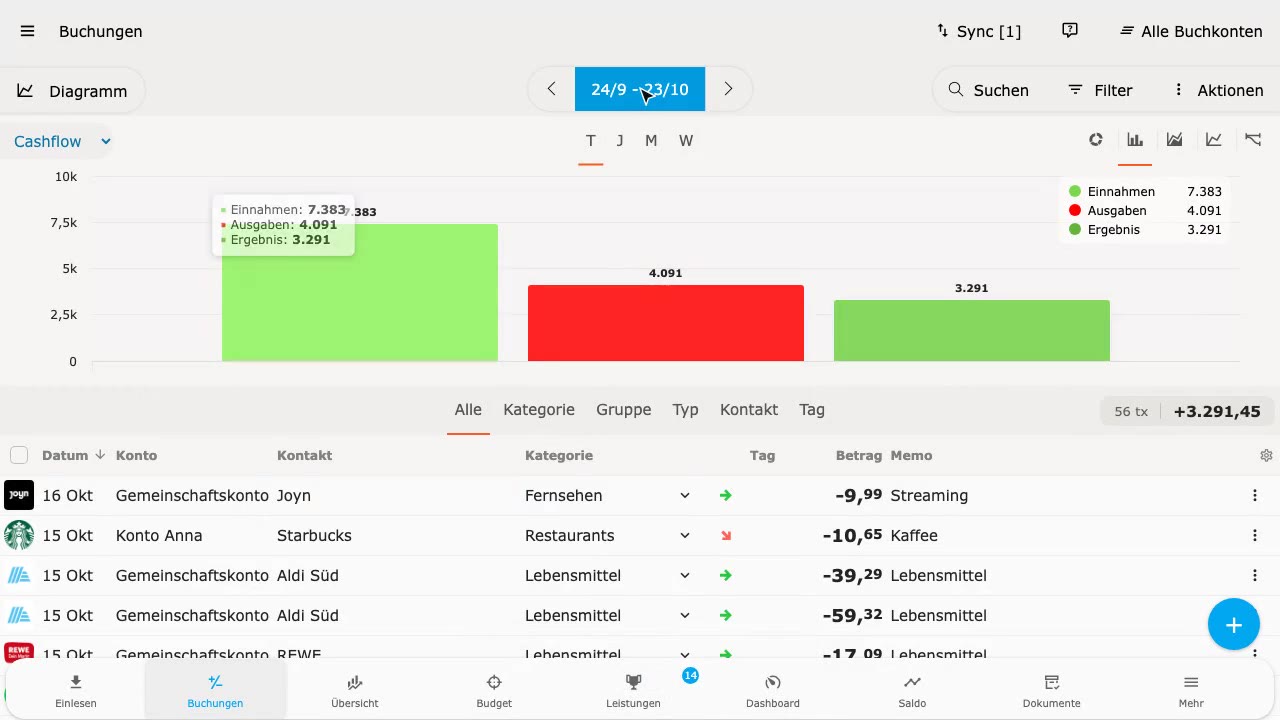Switch chart interval to W
The width and height of the screenshot is (1280, 720).
(686, 140)
